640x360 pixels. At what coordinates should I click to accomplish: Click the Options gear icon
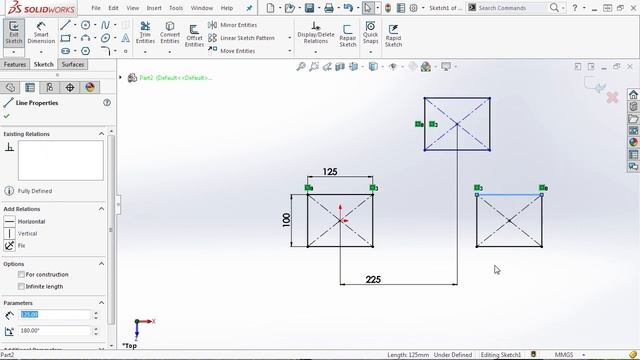[413, 8]
